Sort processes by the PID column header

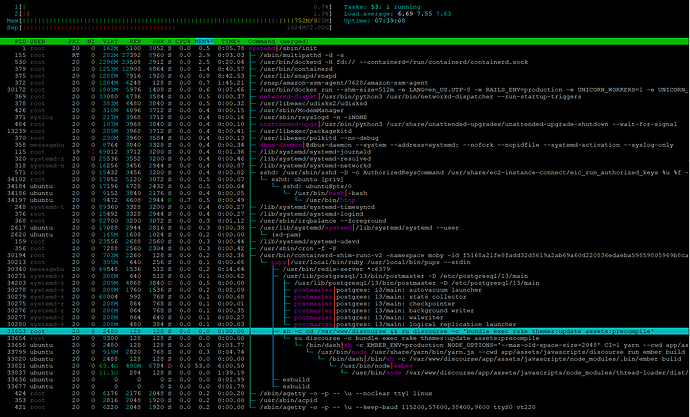21,41
